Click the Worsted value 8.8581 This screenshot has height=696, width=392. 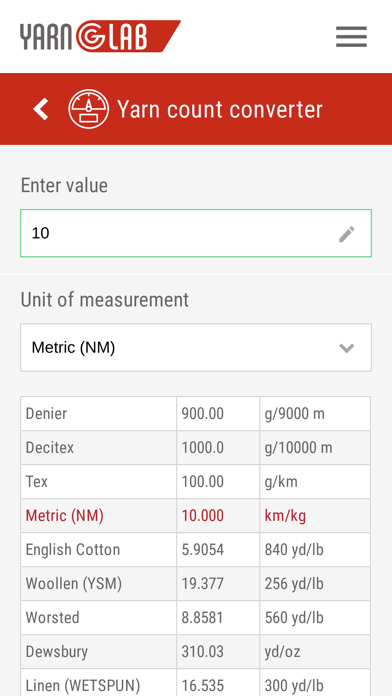202,618
